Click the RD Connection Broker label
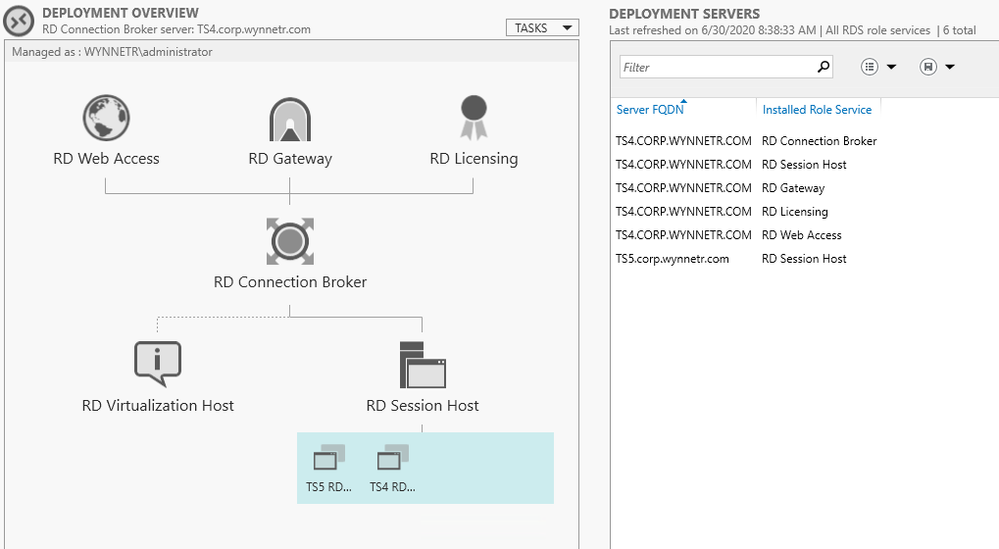The width and height of the screenshot is (999, 549). [x=290, y=282]
